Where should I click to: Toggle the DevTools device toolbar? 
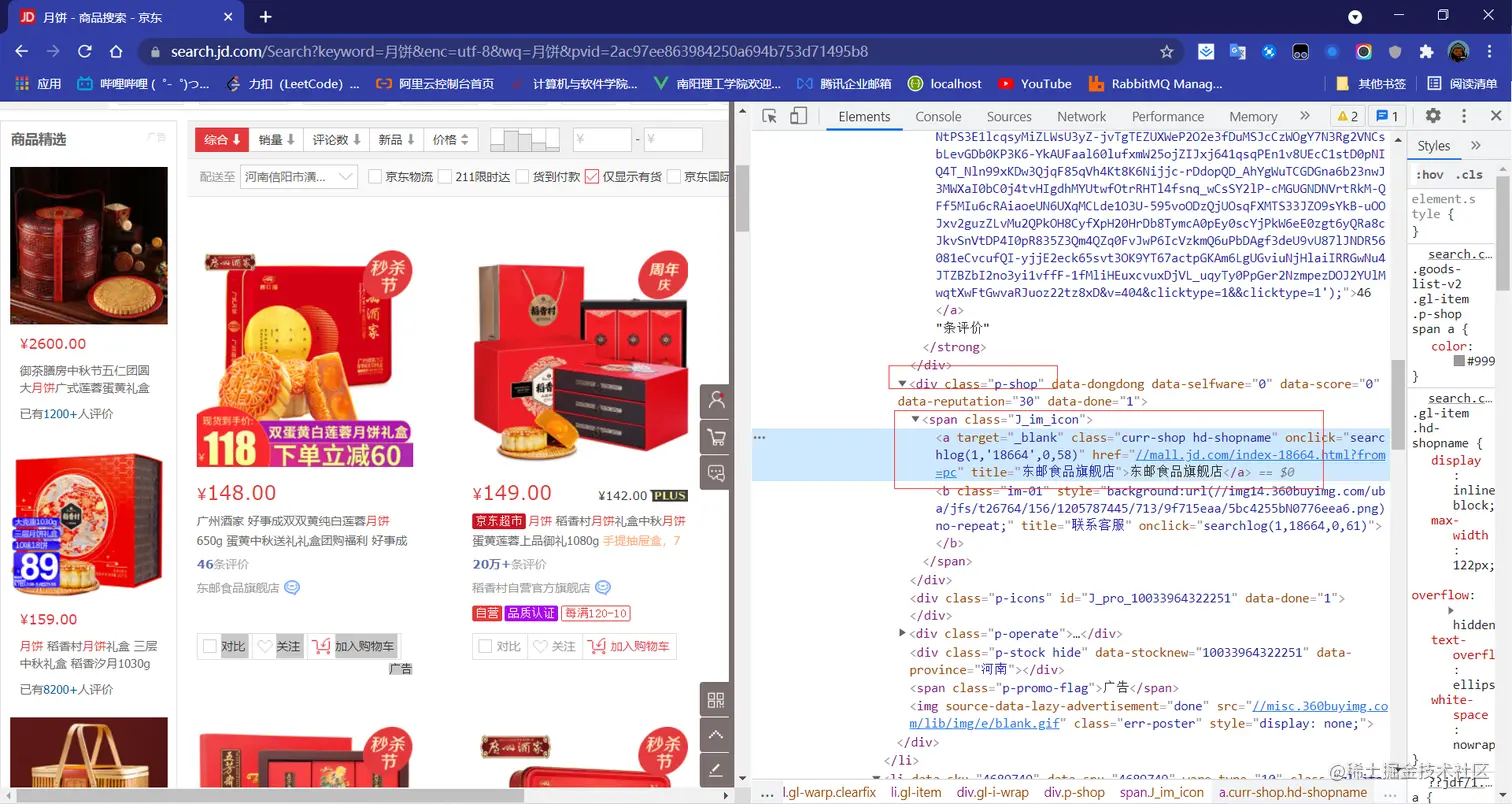798,116
